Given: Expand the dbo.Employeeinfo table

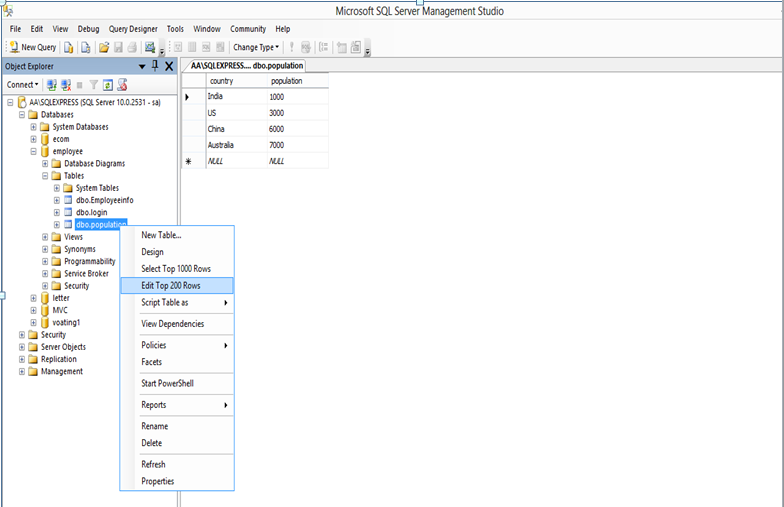Looking at the screenshot, I should pos(56,200).
